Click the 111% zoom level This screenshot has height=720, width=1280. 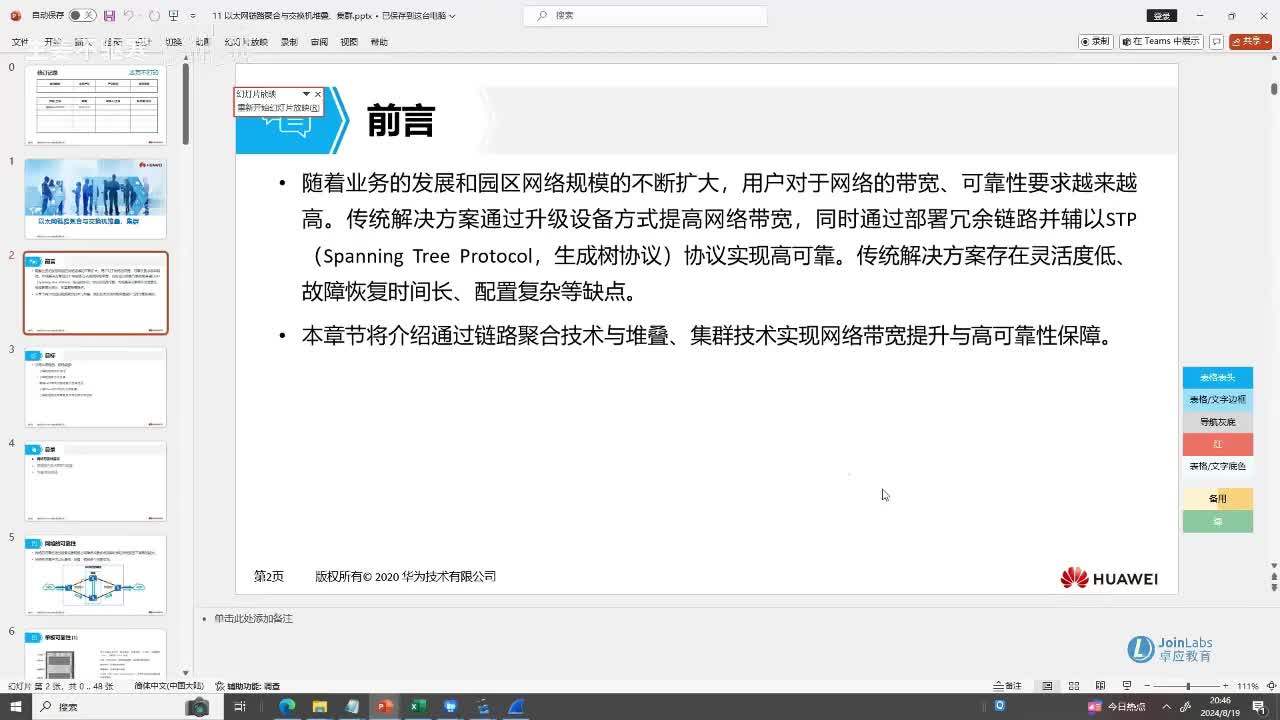(1247, 686)
